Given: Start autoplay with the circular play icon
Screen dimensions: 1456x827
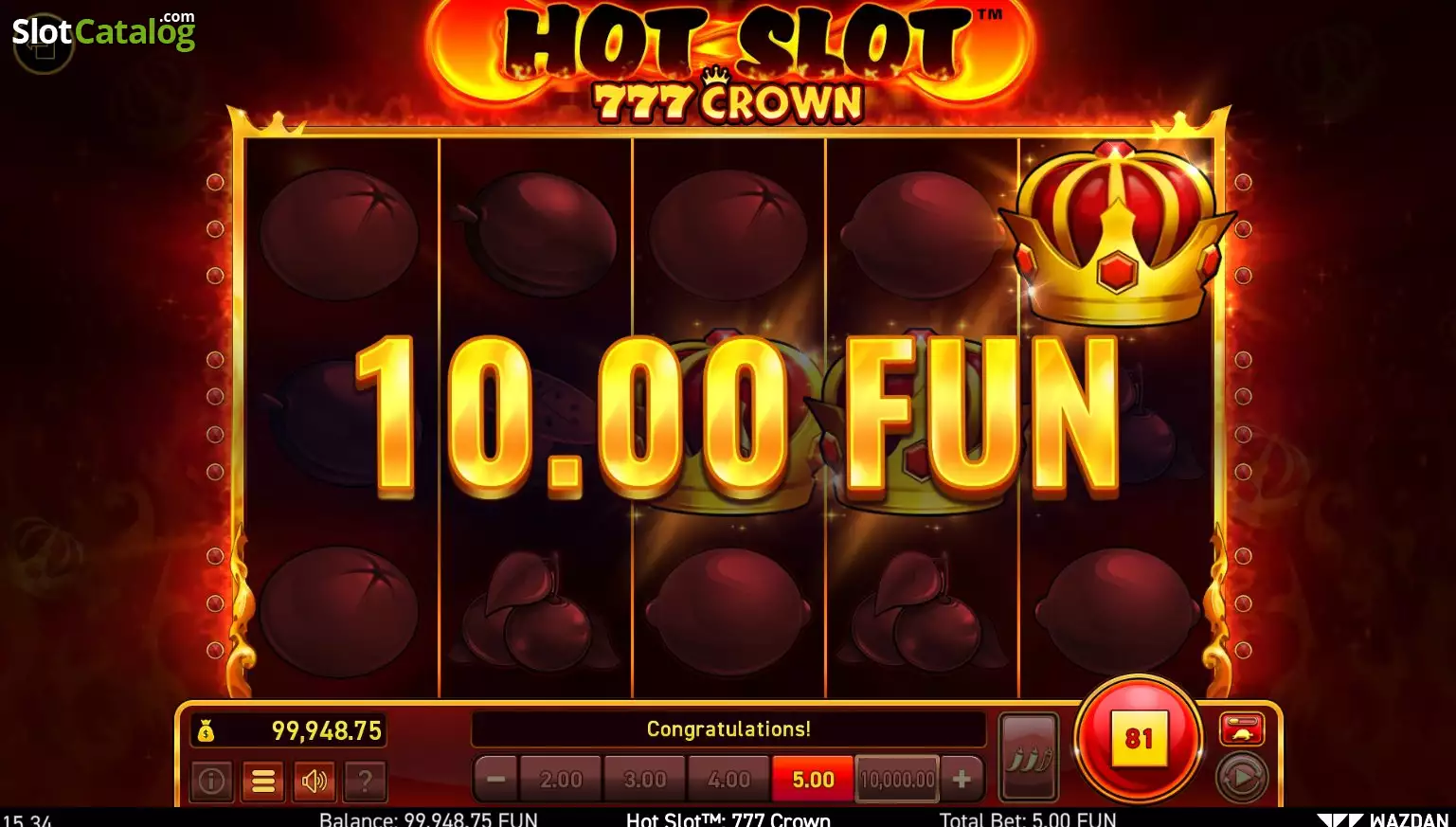Looking at the screenshot, I should tap(1242, 778).
